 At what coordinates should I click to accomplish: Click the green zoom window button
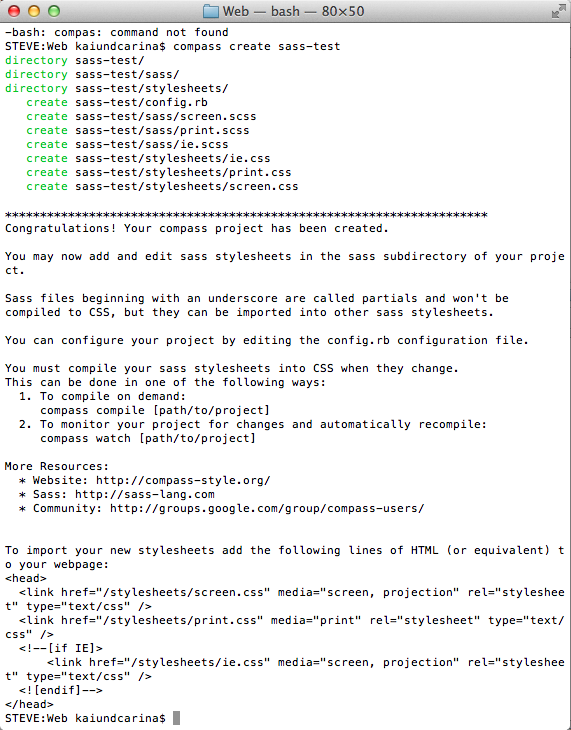pos(54,11)
